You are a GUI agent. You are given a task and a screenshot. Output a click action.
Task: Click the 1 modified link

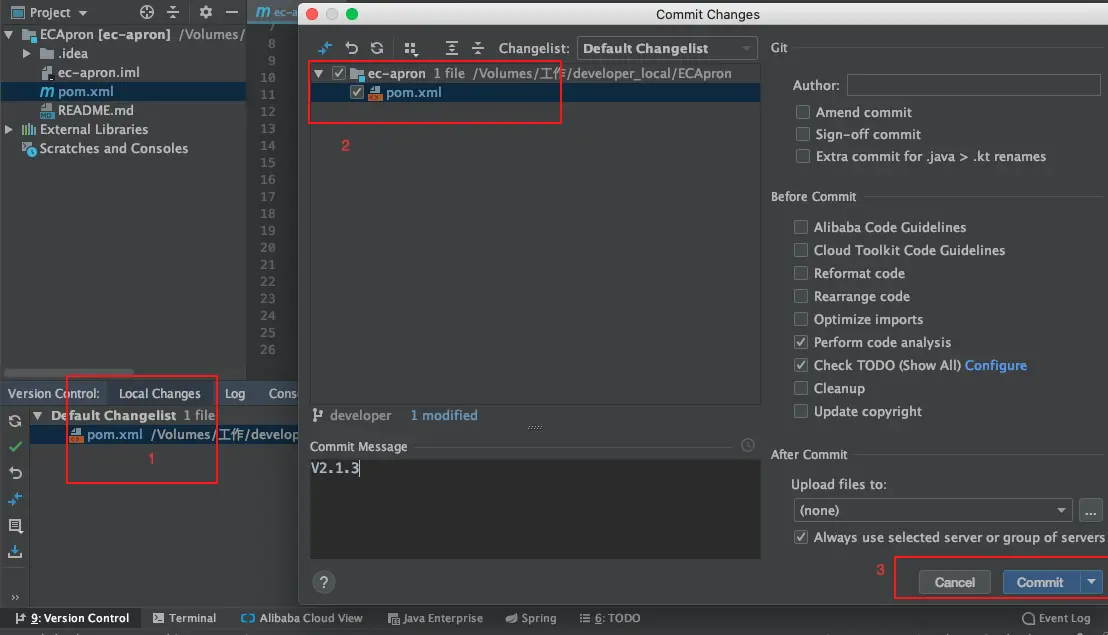(x=444, y=415)
